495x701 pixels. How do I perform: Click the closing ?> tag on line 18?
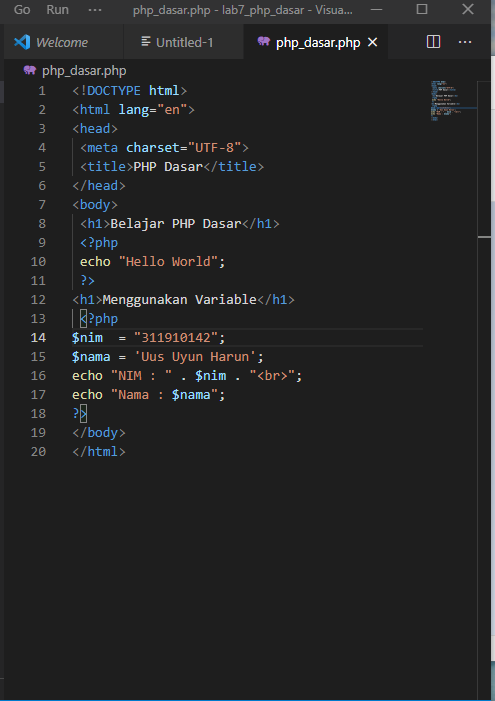coord(80,414)
